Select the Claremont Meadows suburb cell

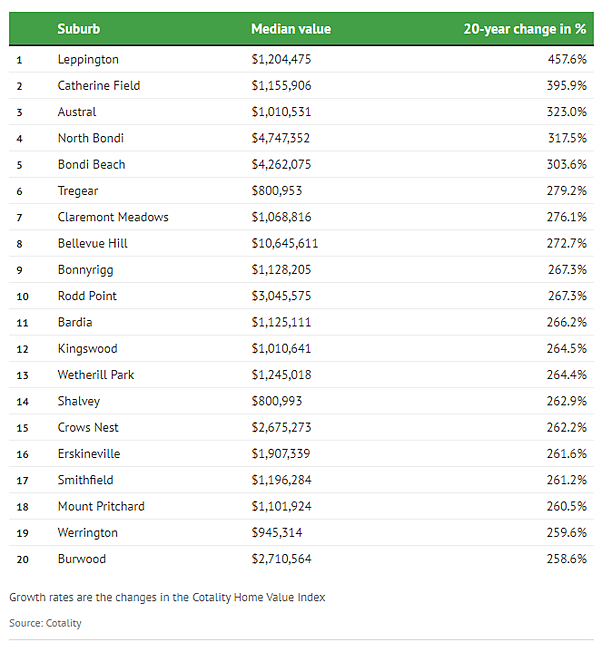point(113,217)
